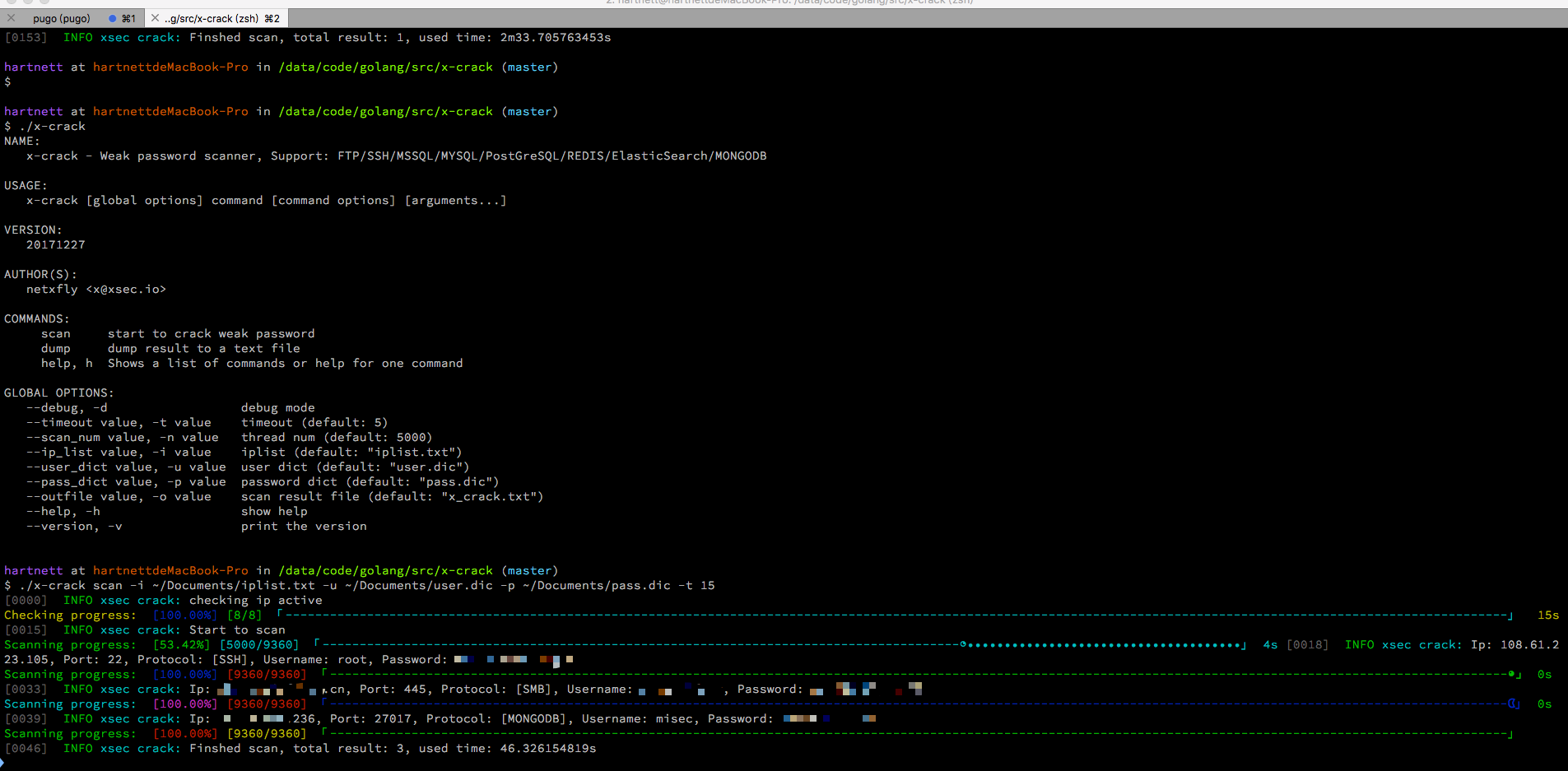This screenshot has height=771, width=1568.
Task: Click the 'checking ip active' log line
Action: pos(164,601)
